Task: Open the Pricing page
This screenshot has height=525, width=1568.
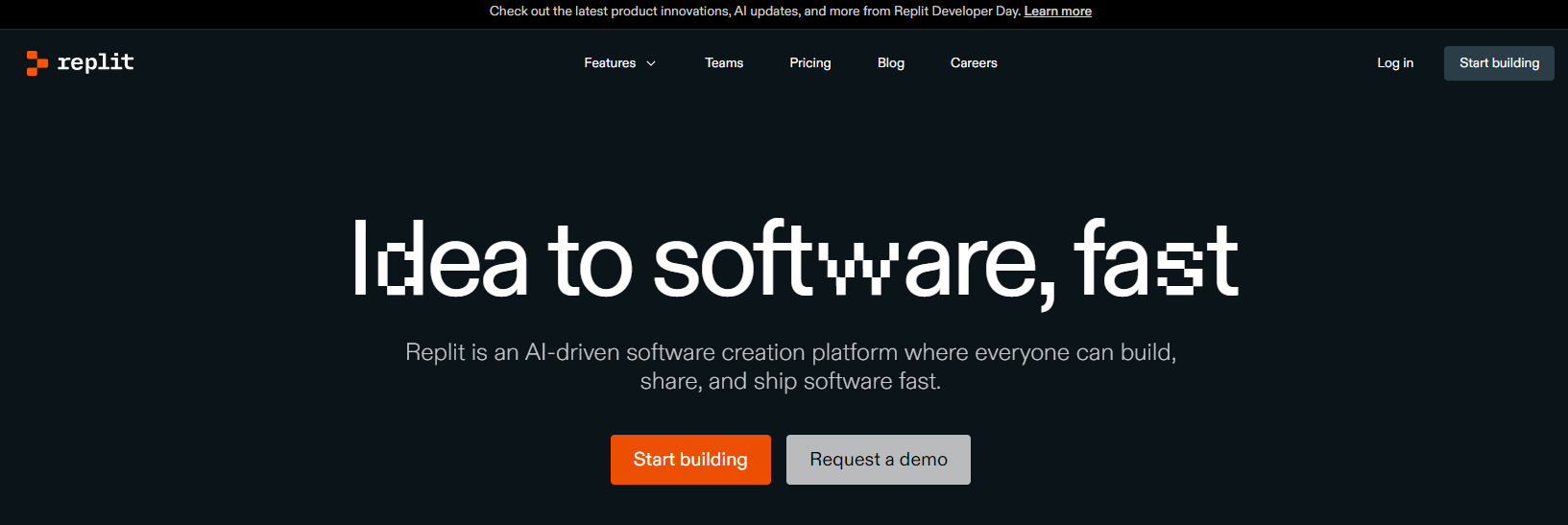Action: [x=809, y=63]
